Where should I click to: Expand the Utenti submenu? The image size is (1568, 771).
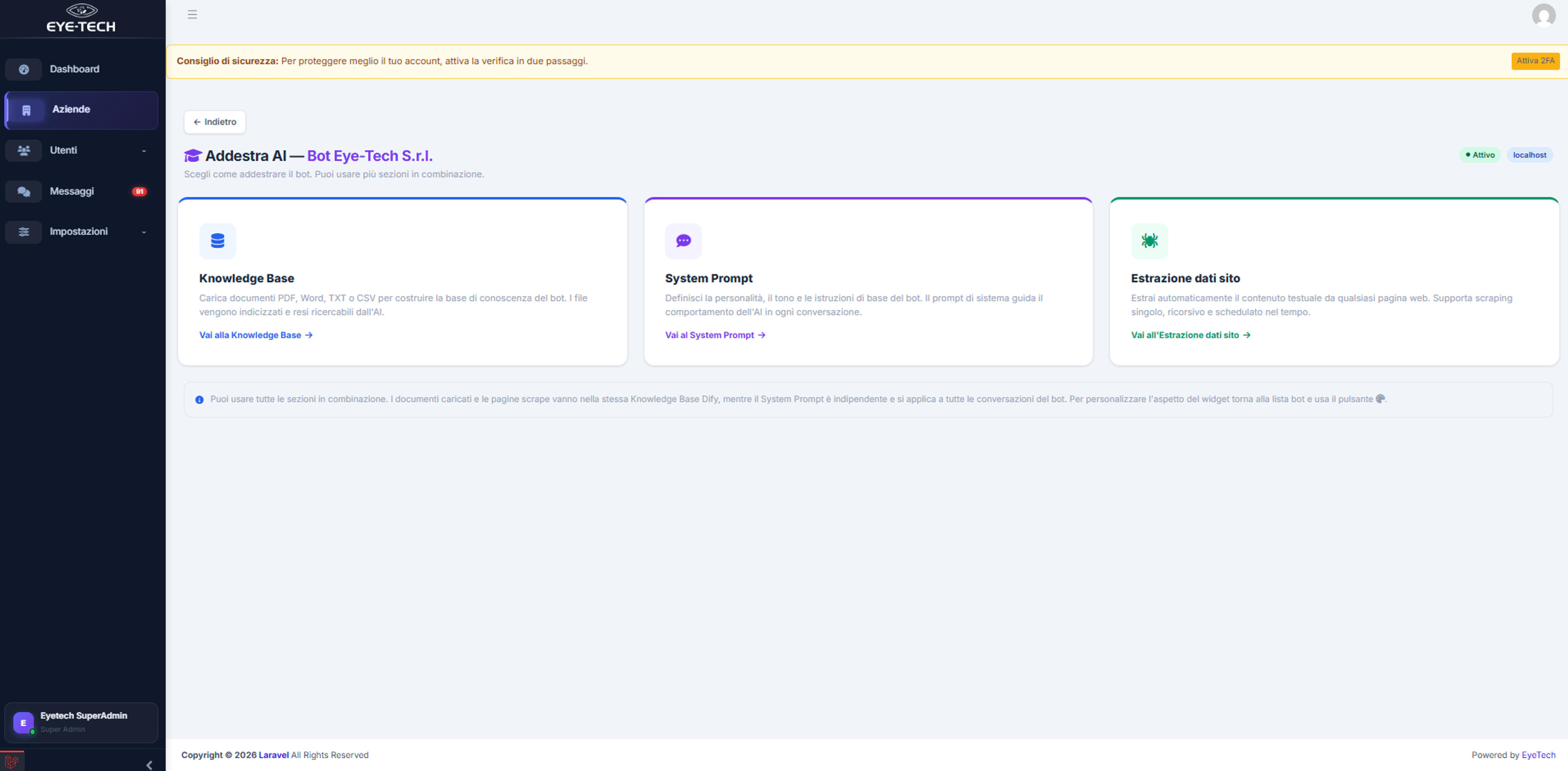(x=144, y=150)
